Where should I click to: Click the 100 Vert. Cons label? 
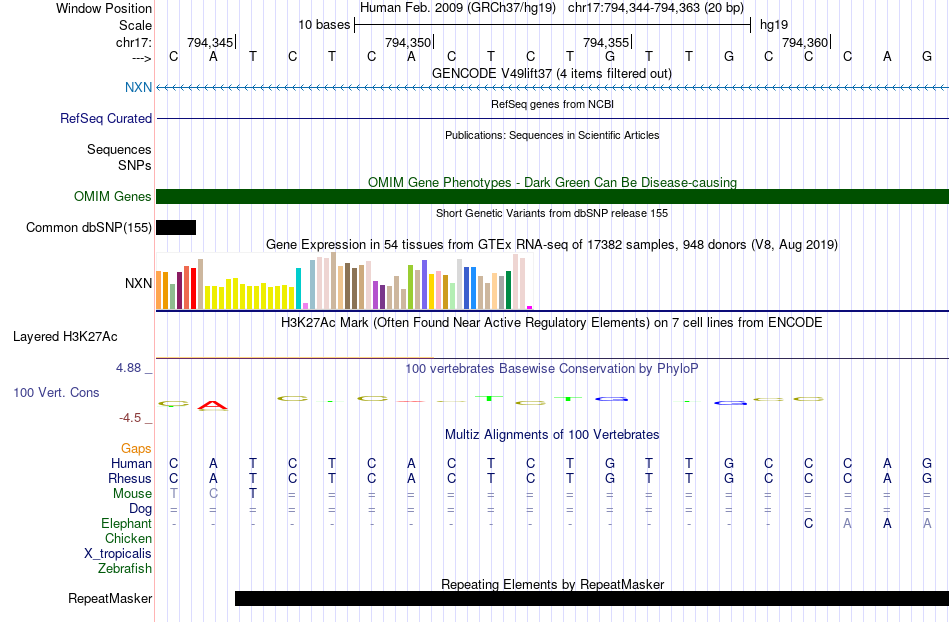click(x=56, y=392)
